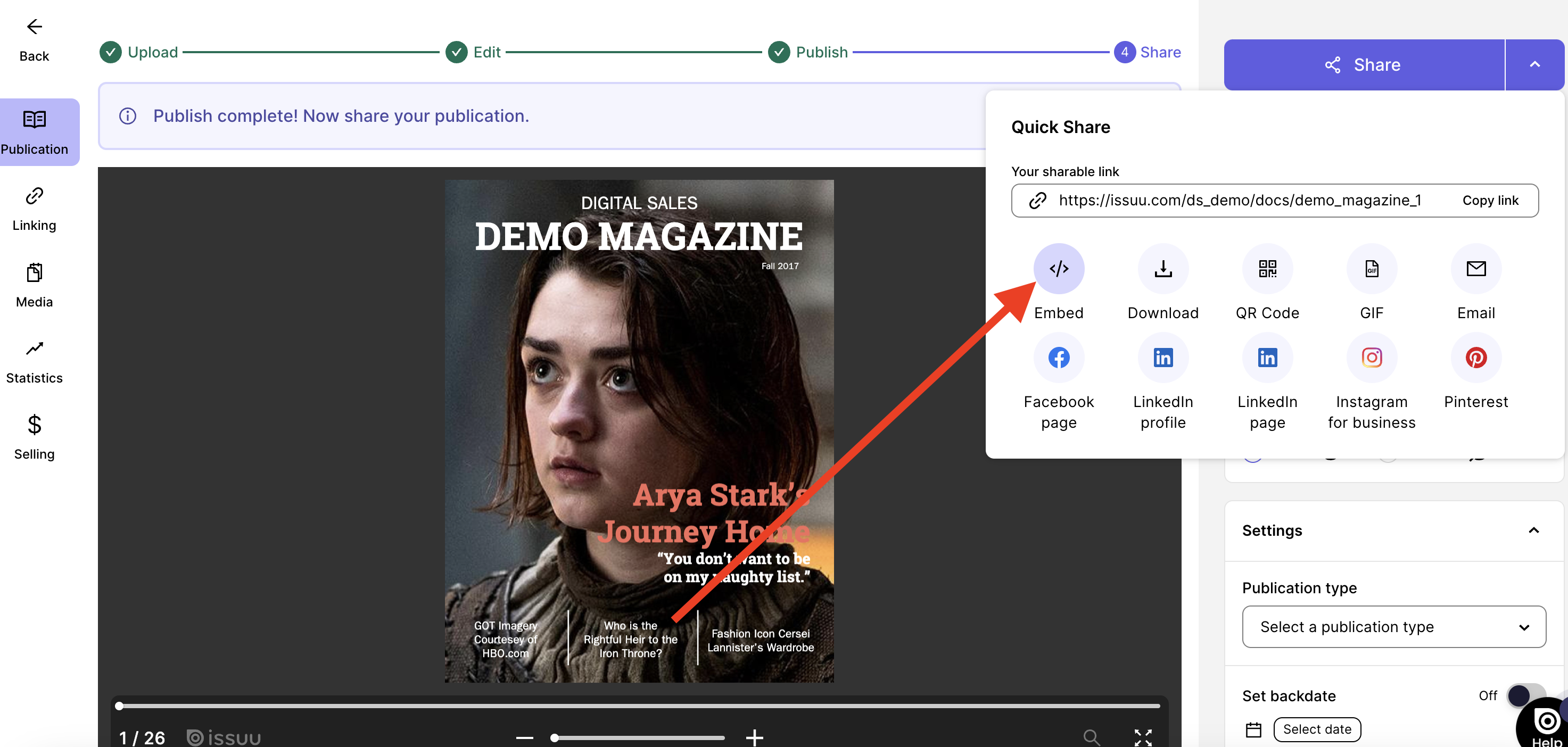Select the GIF share icon

[1372, 268]
